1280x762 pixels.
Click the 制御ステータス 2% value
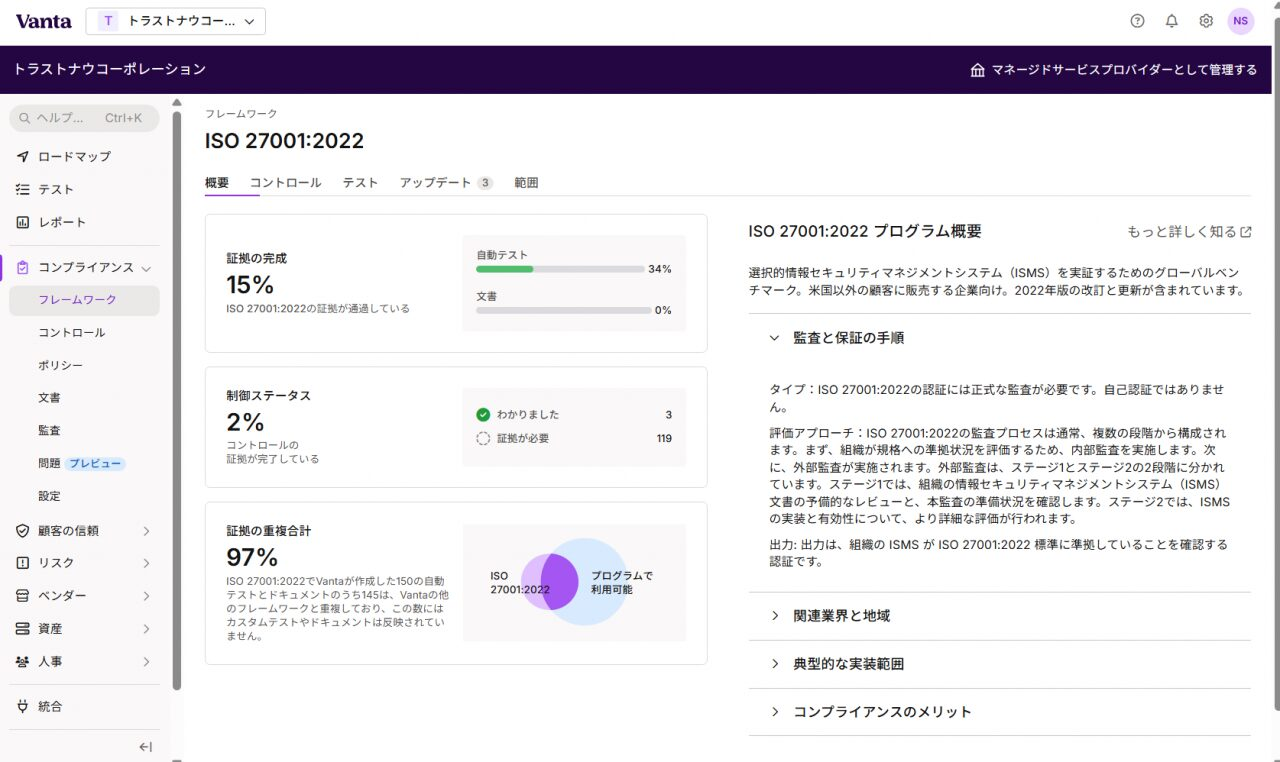(245, 421)
